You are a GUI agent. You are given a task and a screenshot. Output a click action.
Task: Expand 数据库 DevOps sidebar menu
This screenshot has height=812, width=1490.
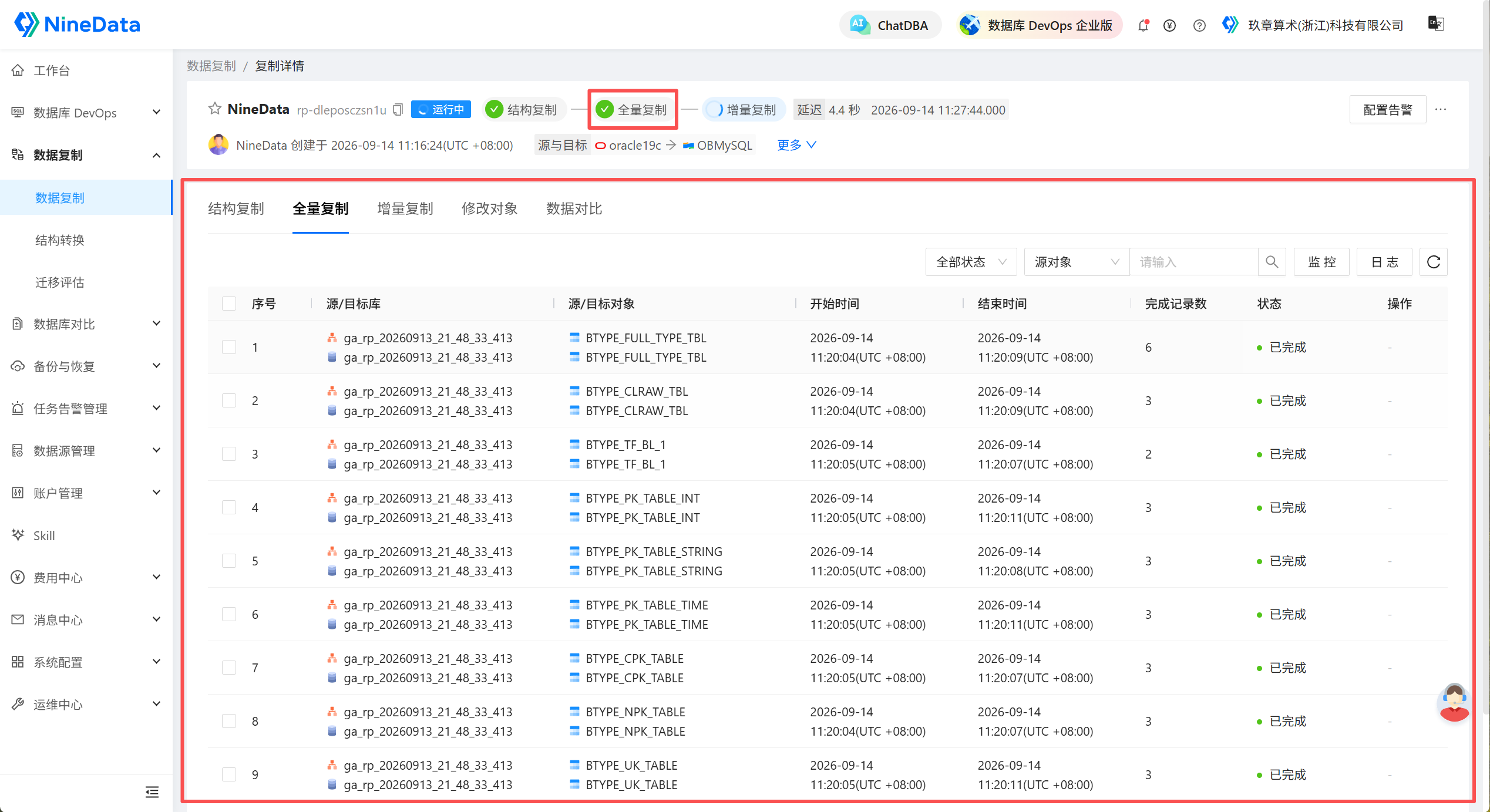click(x=86, y=113)
